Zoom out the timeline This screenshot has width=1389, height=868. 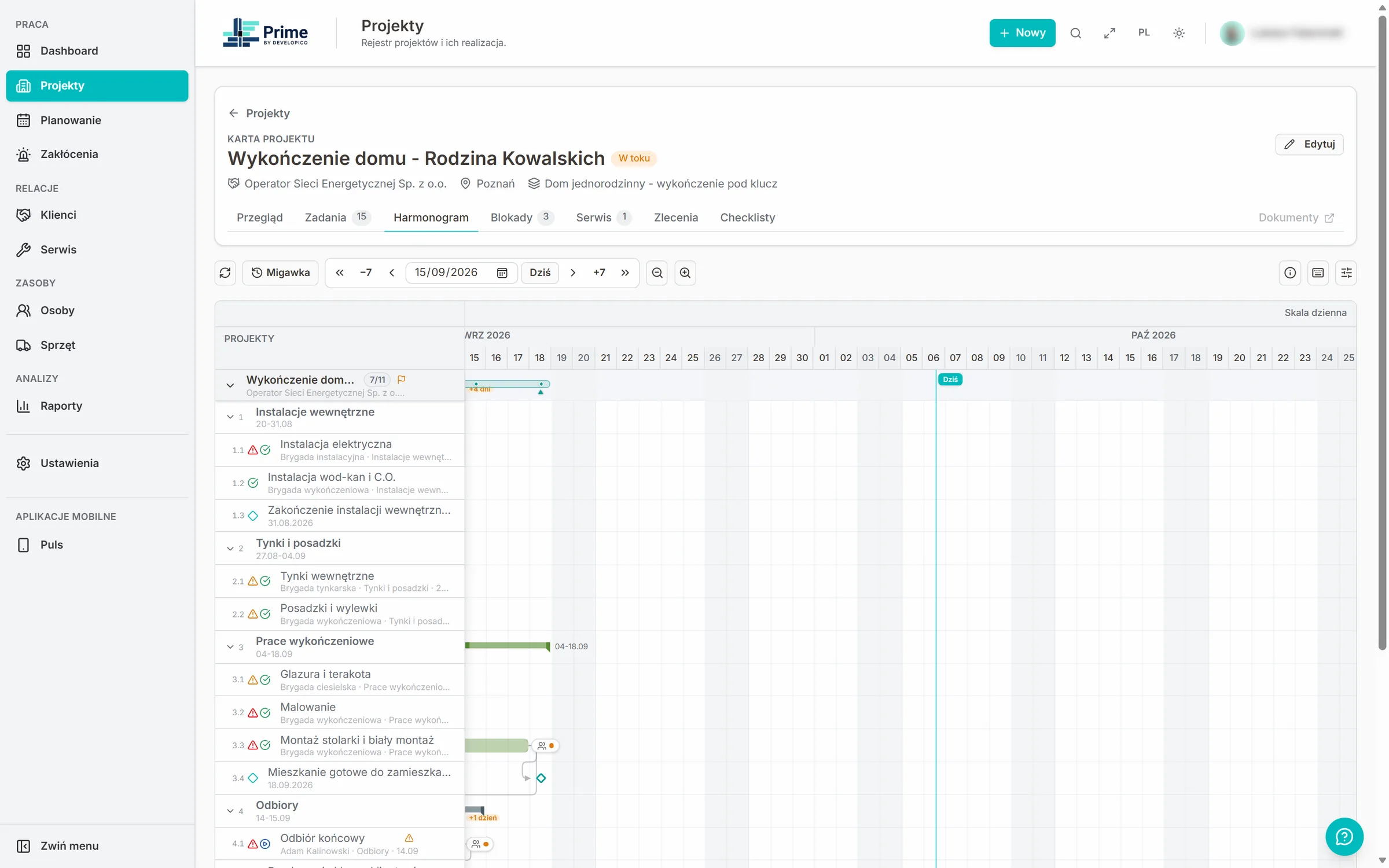coord(657,273)
